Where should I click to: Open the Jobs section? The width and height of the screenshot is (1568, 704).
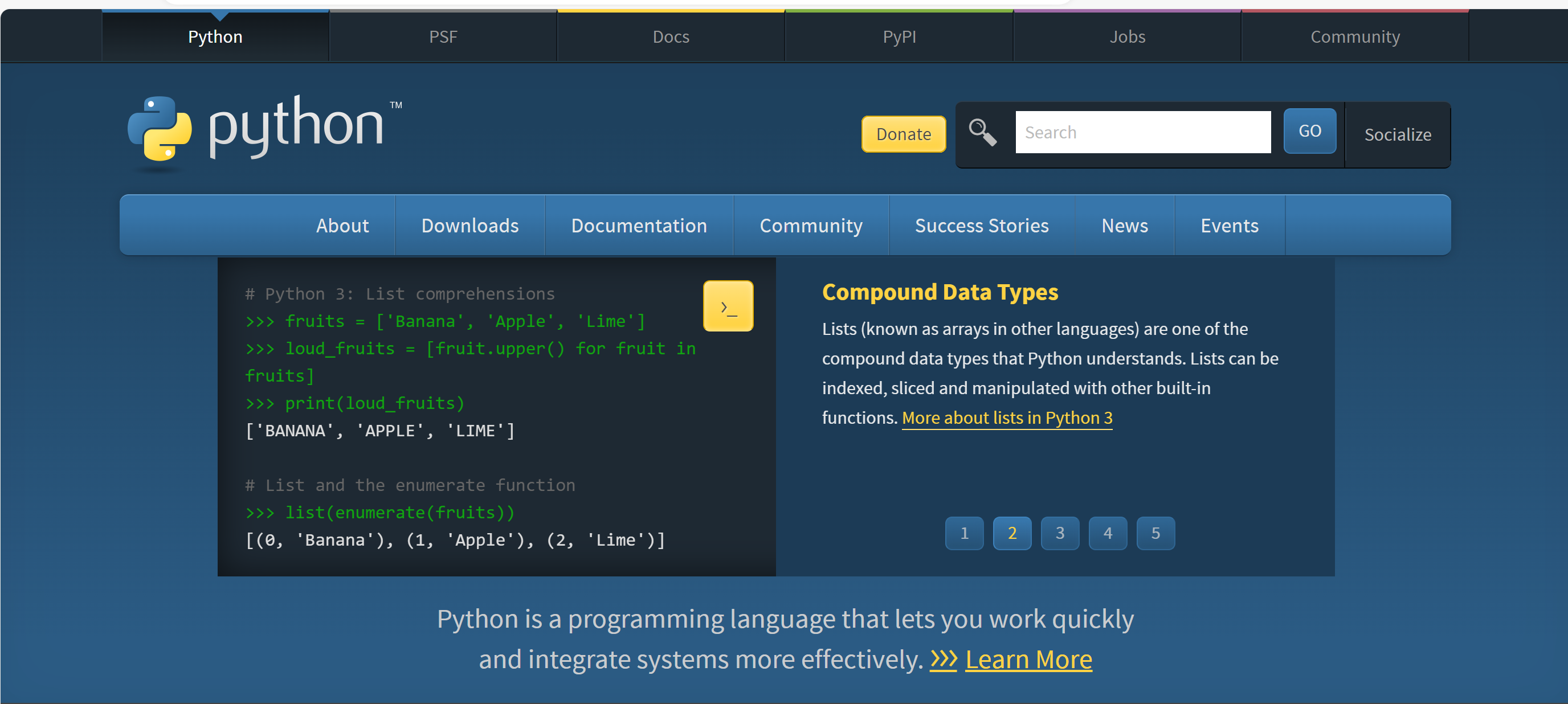(1128, 36)
